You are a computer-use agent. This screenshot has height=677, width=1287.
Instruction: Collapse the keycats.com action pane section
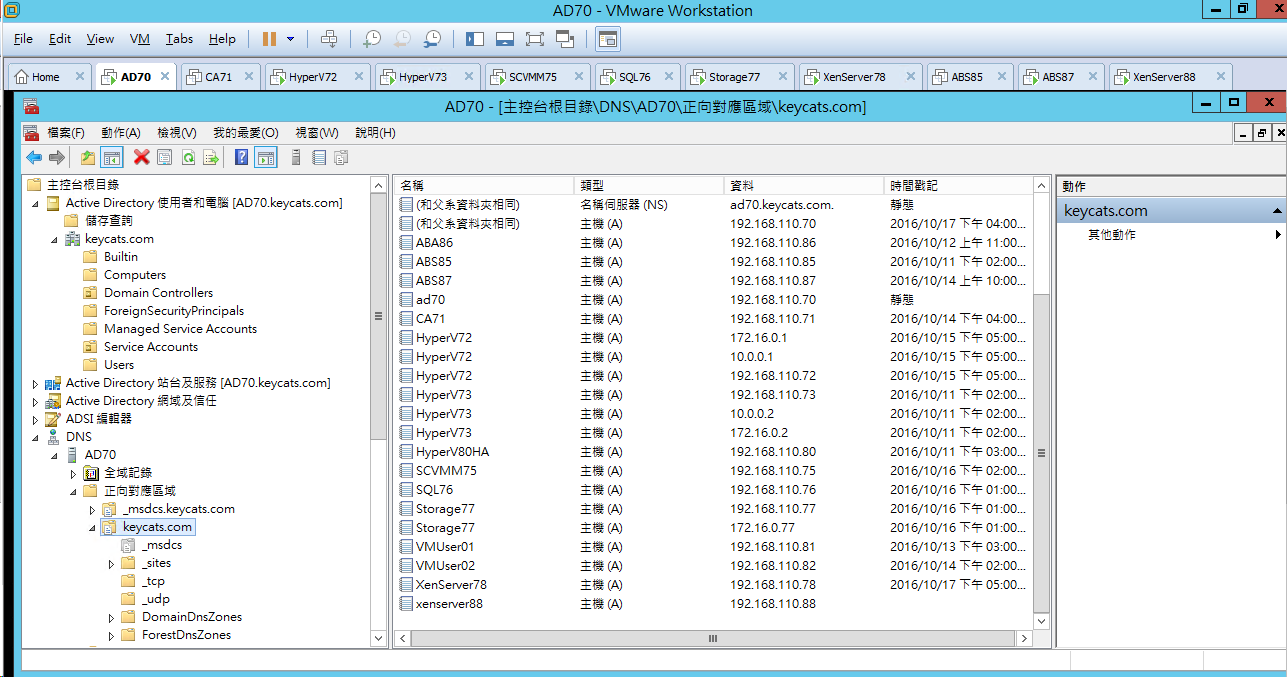tap(1277, 211)
